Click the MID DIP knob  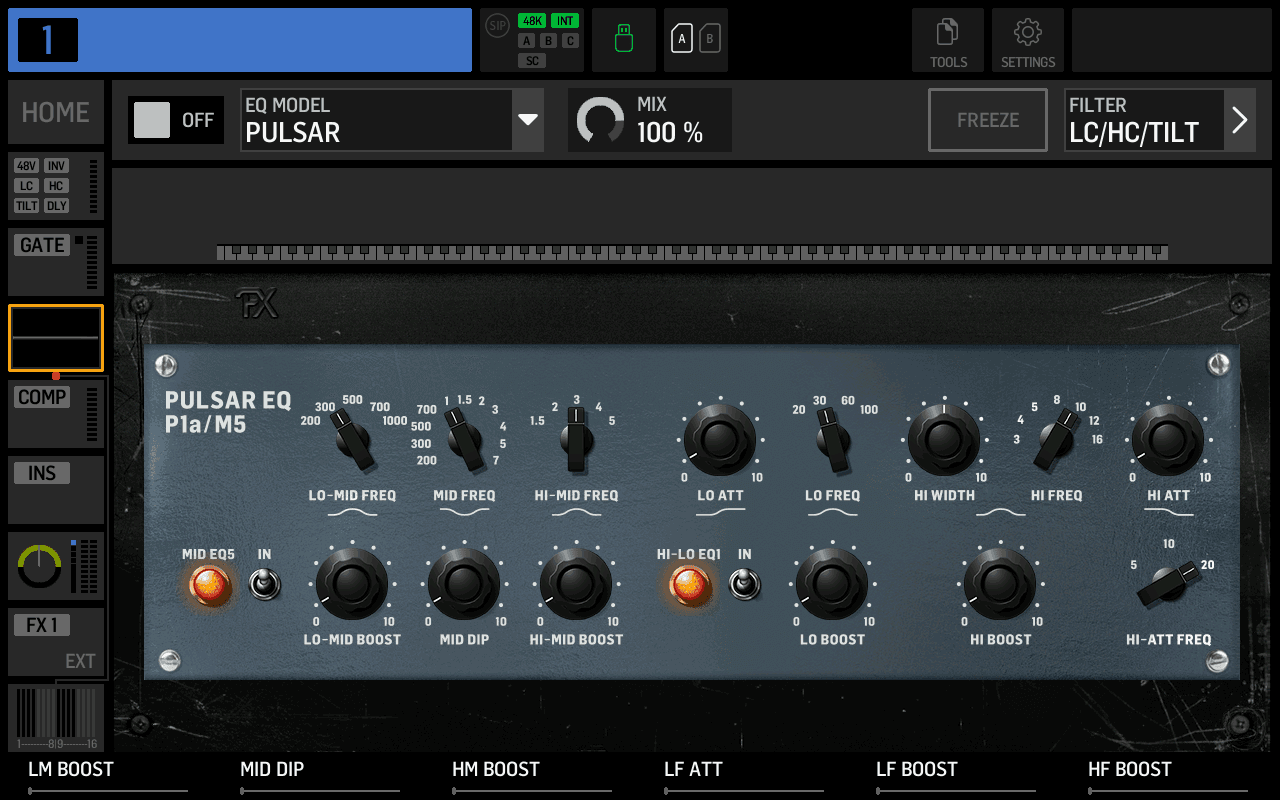tap(464, 584)
